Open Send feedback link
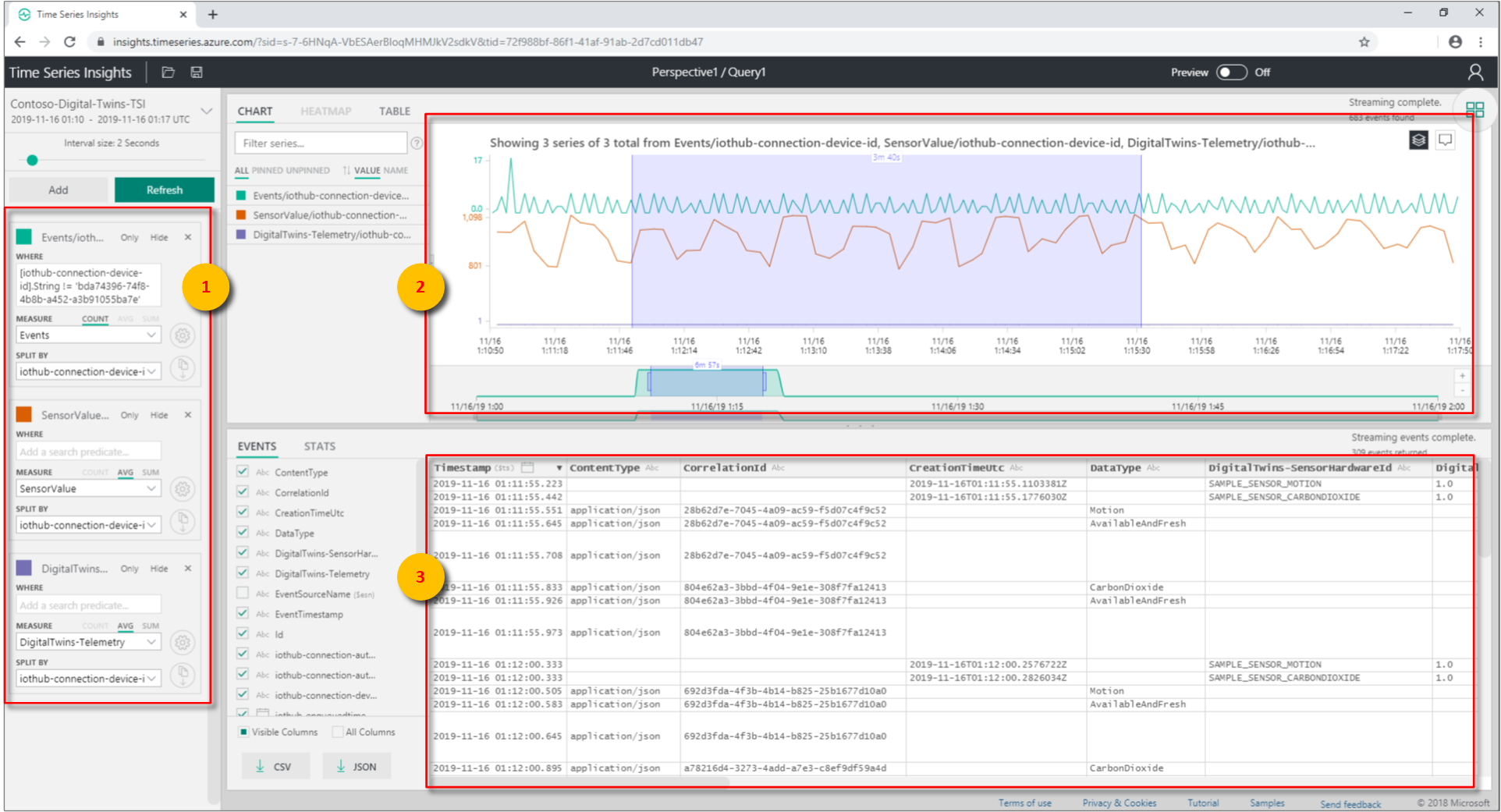Viewport: 1501px width, 812px height. (1350, 804)
